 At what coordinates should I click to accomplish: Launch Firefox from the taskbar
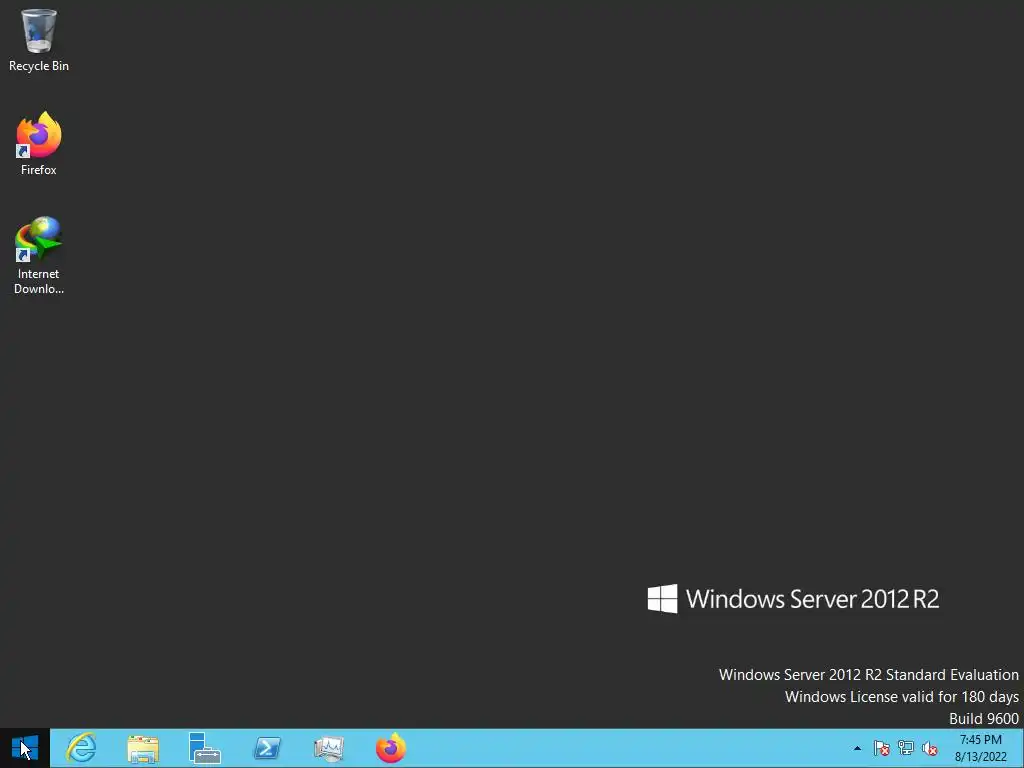click(391, 748)
